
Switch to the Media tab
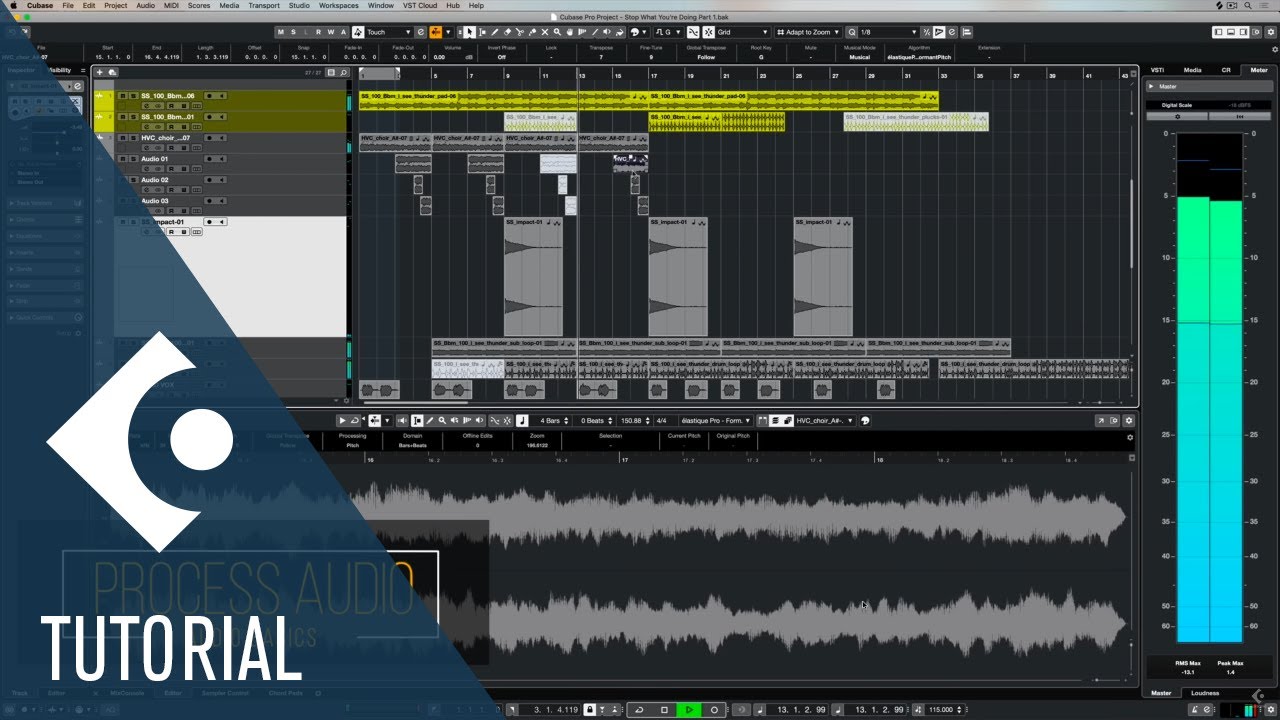tap(1192, 70)
